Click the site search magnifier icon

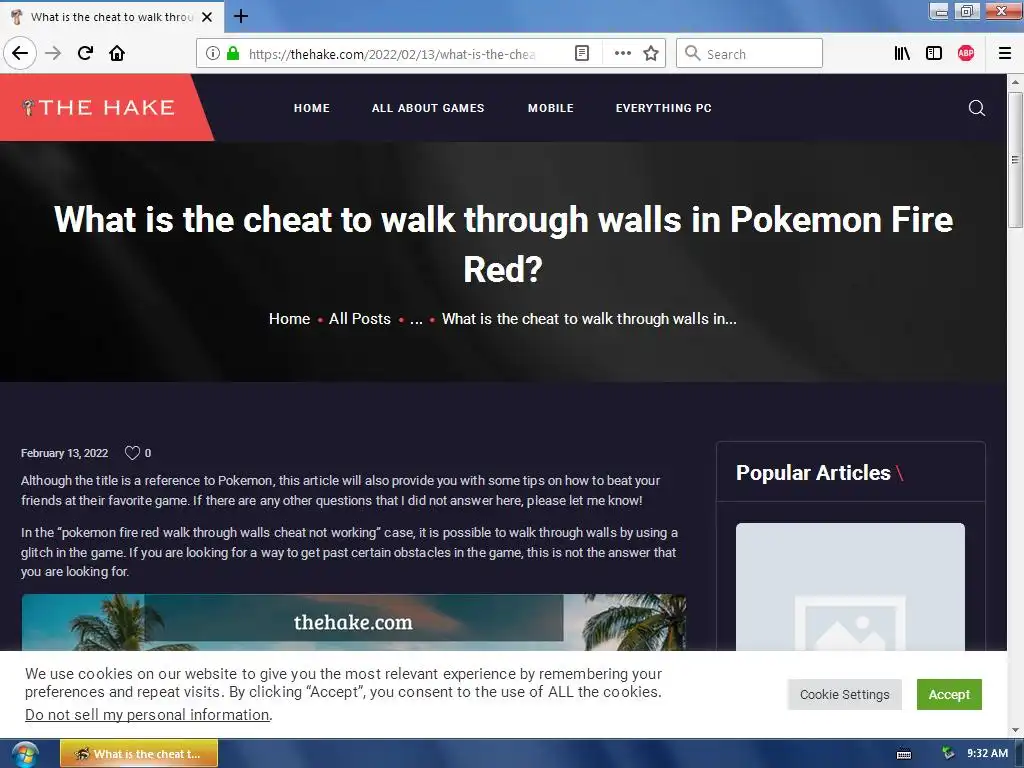click(976, 108)
